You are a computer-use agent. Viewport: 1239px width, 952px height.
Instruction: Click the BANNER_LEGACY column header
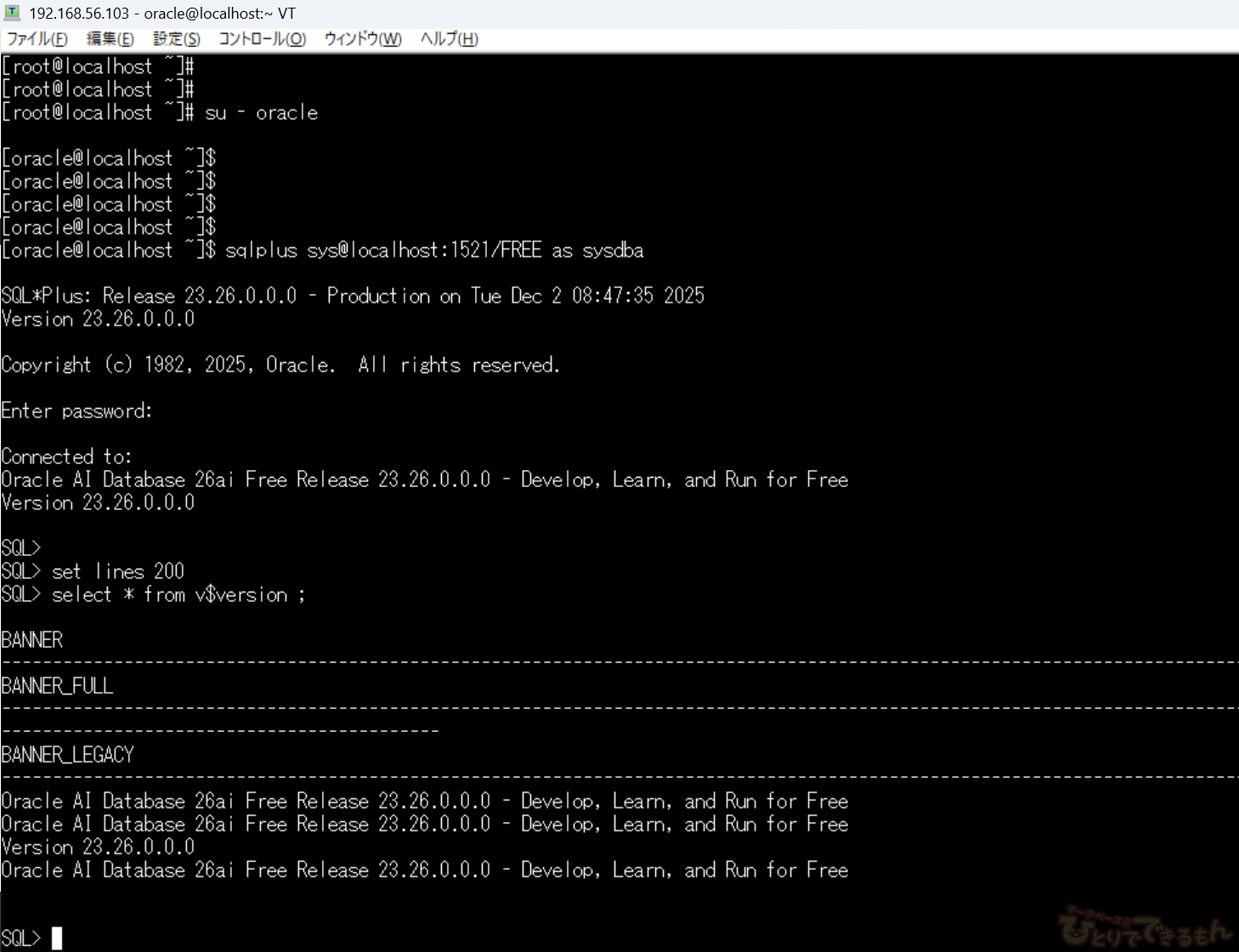tap(67, 756)
